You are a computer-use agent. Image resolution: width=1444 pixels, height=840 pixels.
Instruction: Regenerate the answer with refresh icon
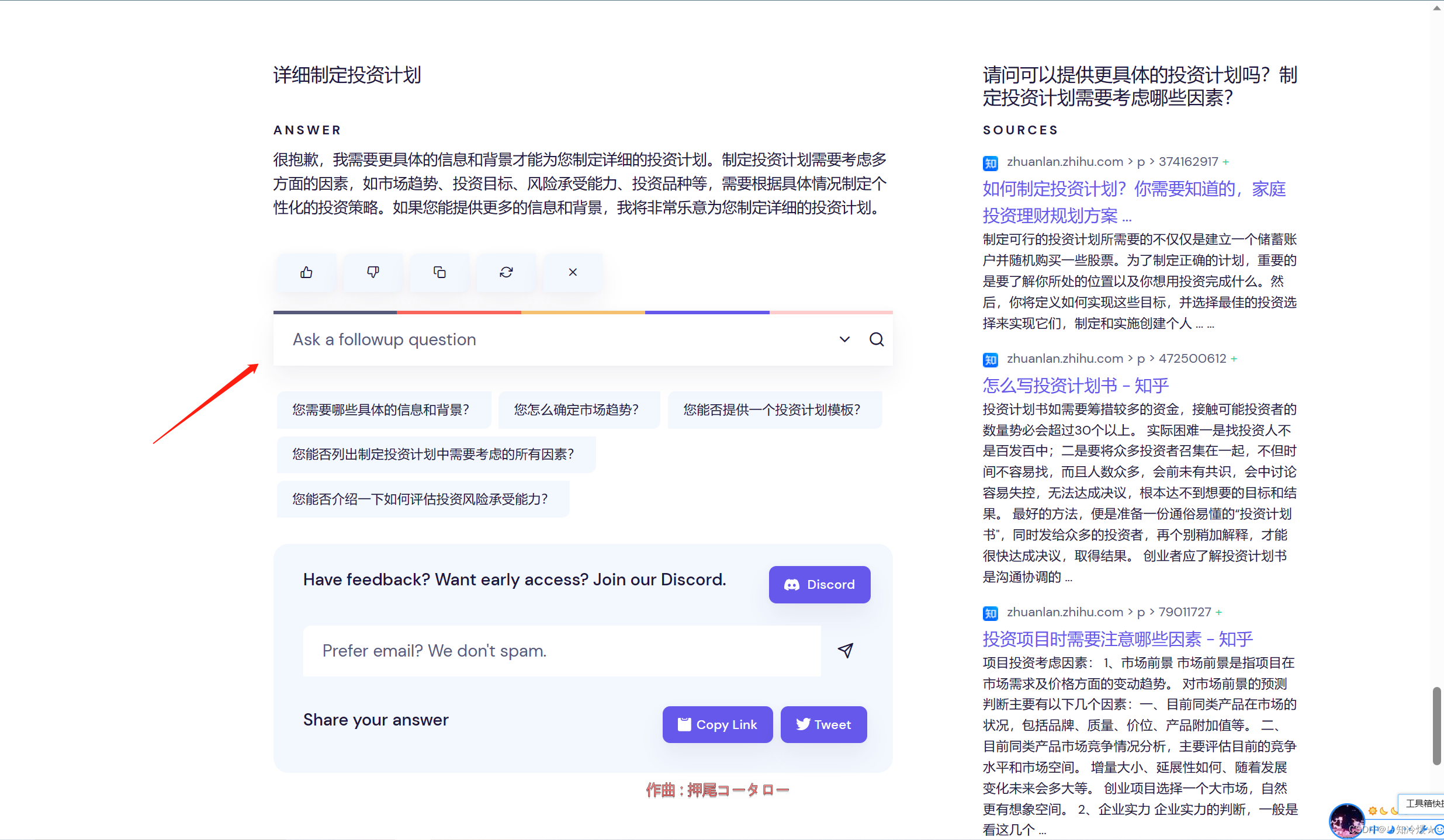[506, 272]
